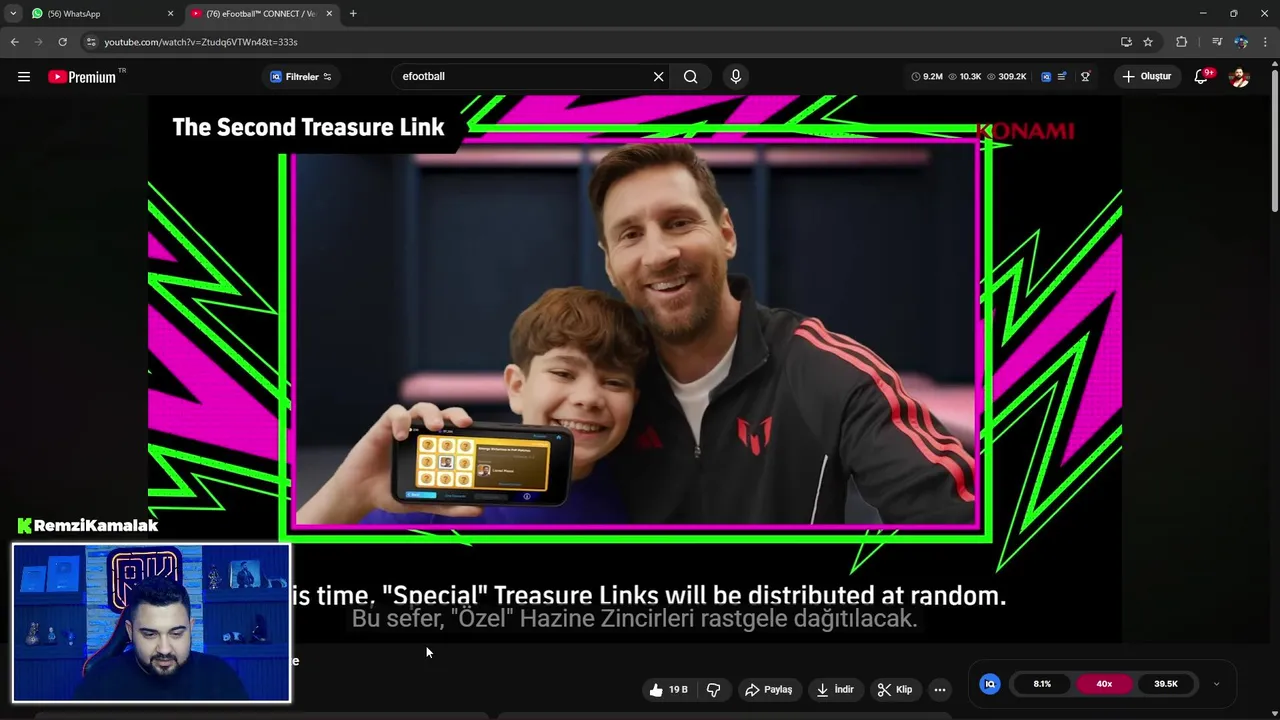This screenshot has width=1280, height=720.
Task: Click the install app icon in address bar
Action: pyautogui.click(x=1126, y=42)
